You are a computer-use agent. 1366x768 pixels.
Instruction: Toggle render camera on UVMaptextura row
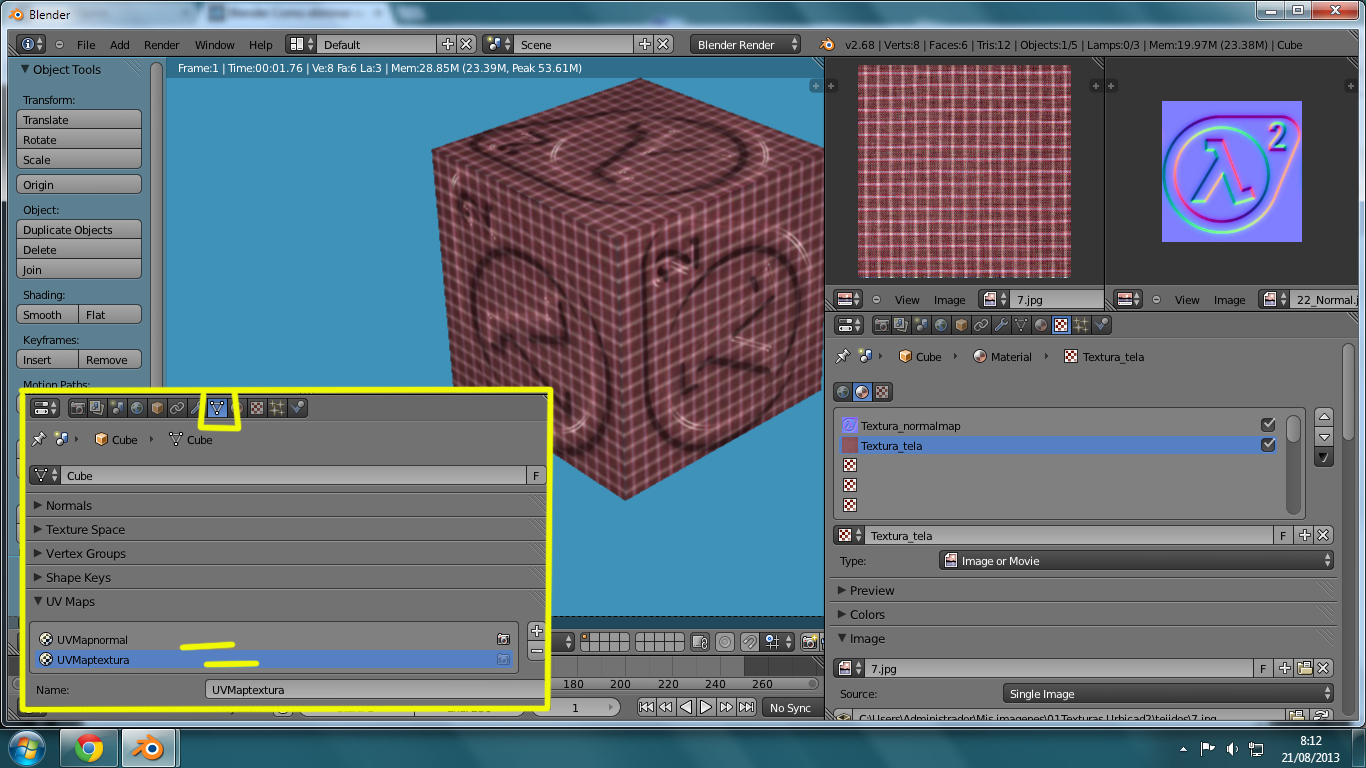[504, 659]
